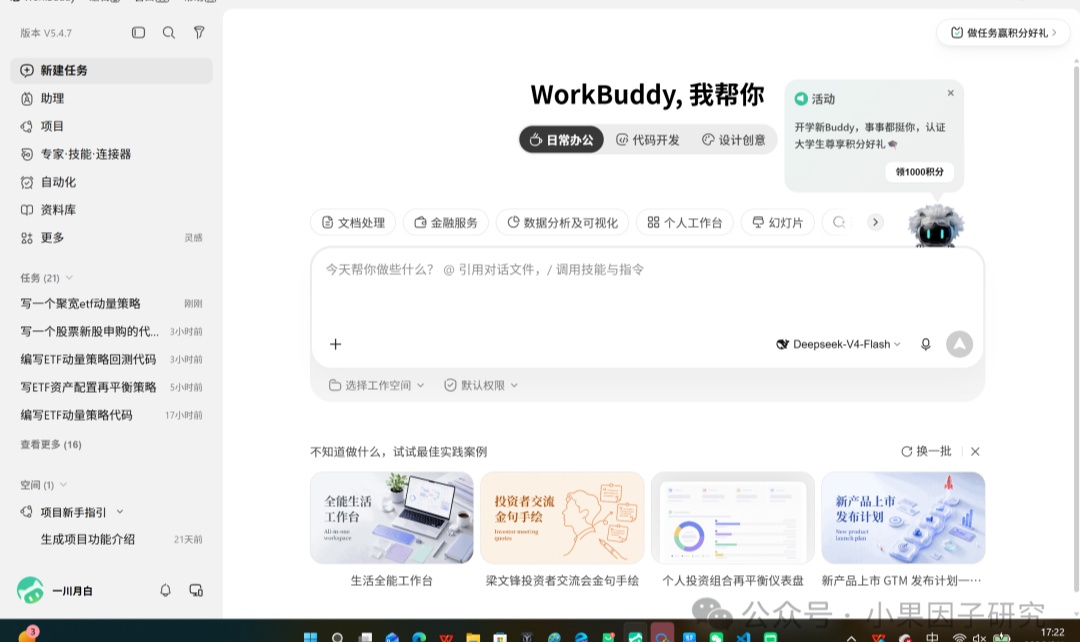This screenshot has height=642, width=1080.
Task: Open the 资料库 library section
Action: coord(111,209)
